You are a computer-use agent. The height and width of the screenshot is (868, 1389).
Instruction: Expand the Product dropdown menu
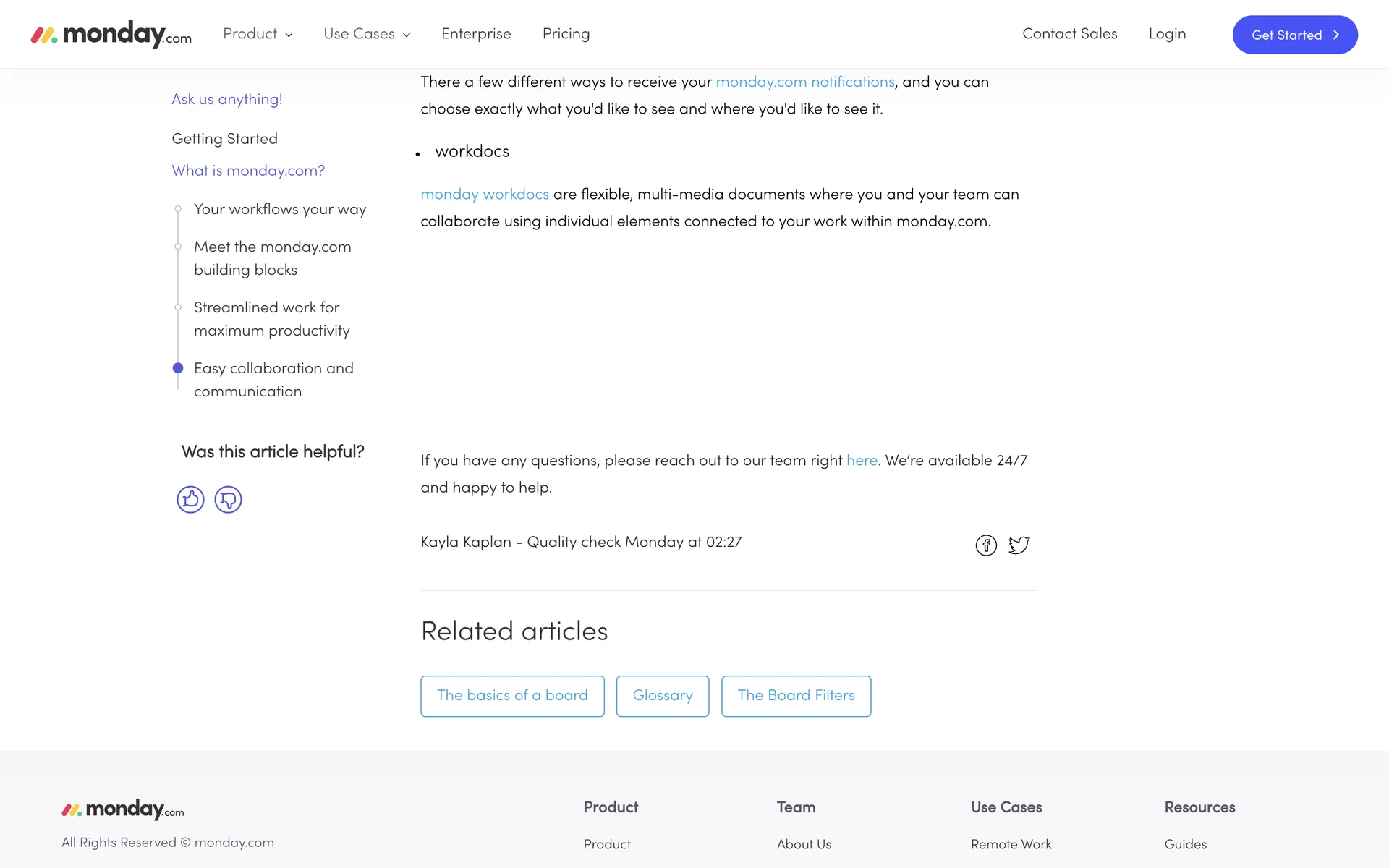coord(258,34)
